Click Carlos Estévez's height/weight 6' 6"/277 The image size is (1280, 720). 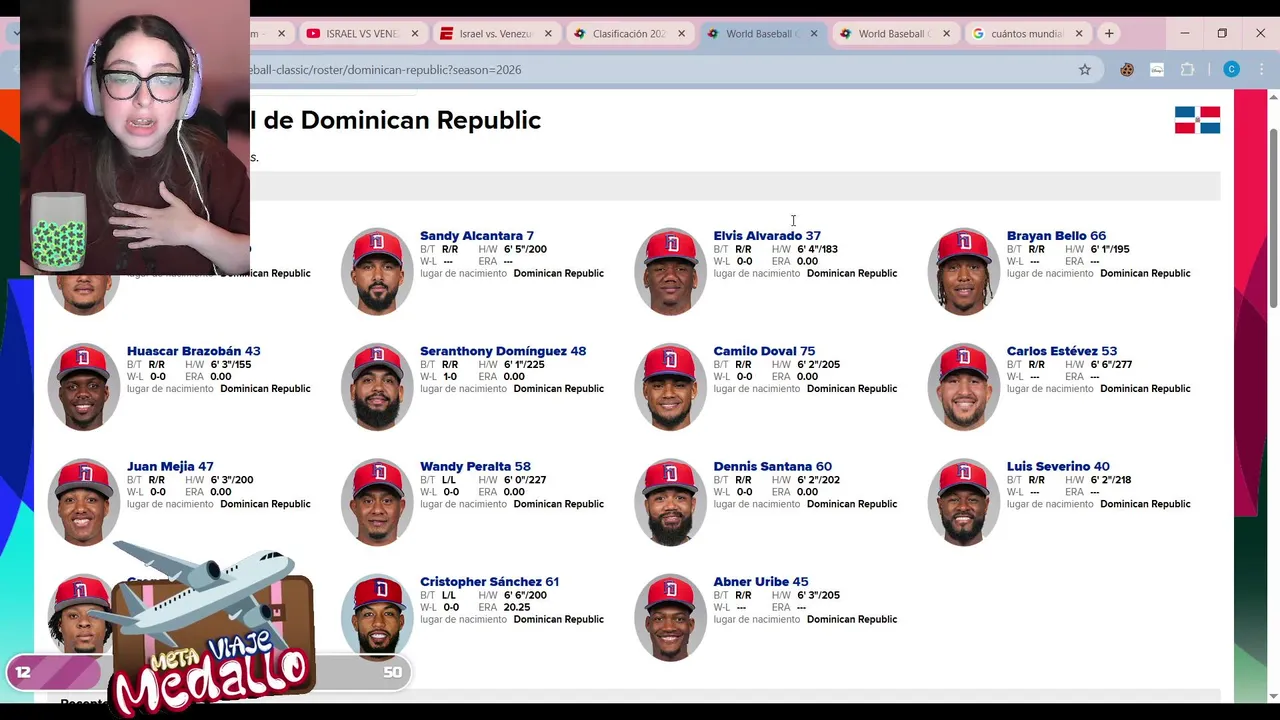pyautogui.click(x=1111, y=364)
